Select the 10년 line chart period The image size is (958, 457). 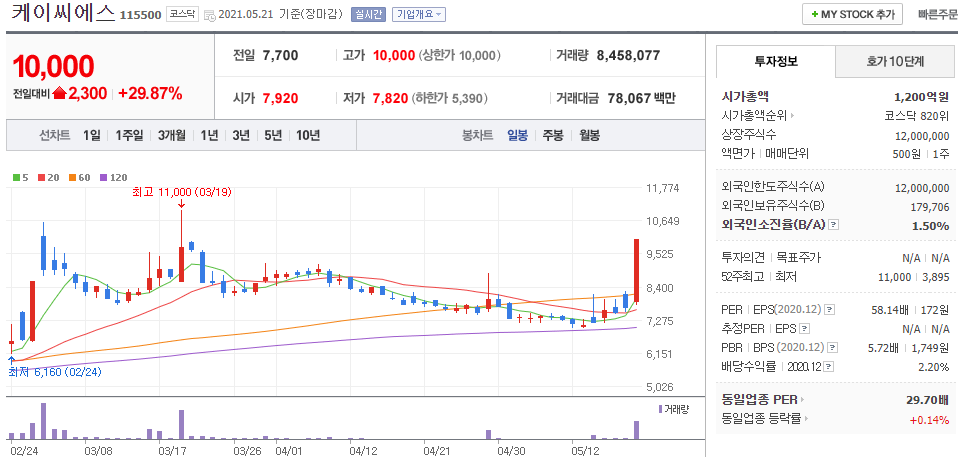pyautogui.click(x=308, y=135)
